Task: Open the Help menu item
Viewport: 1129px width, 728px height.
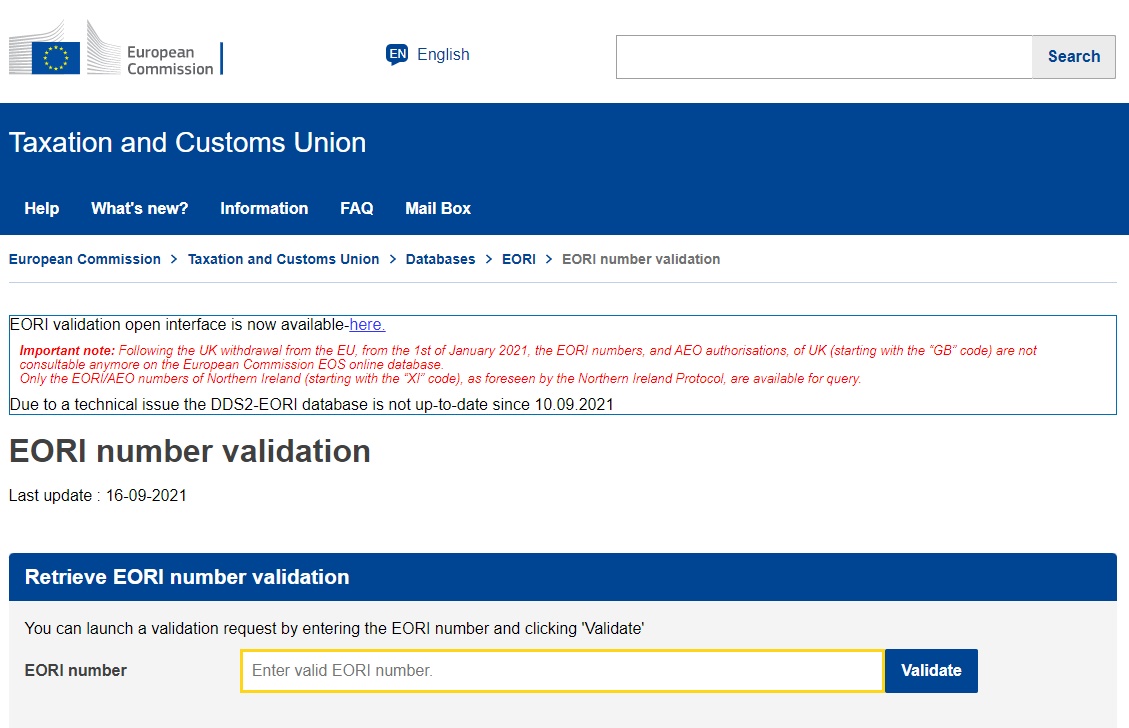Action: [42, 209]
